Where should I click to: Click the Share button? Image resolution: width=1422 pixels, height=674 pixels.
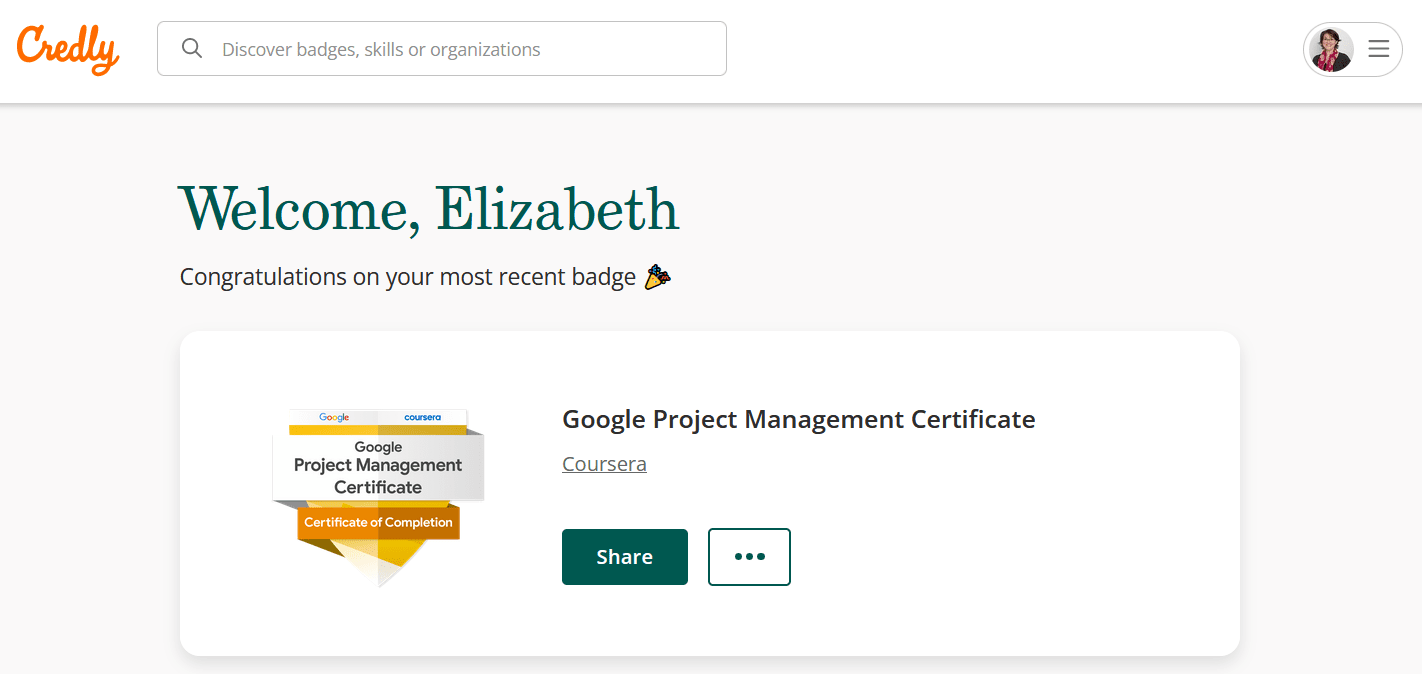[x=625, y=557]
